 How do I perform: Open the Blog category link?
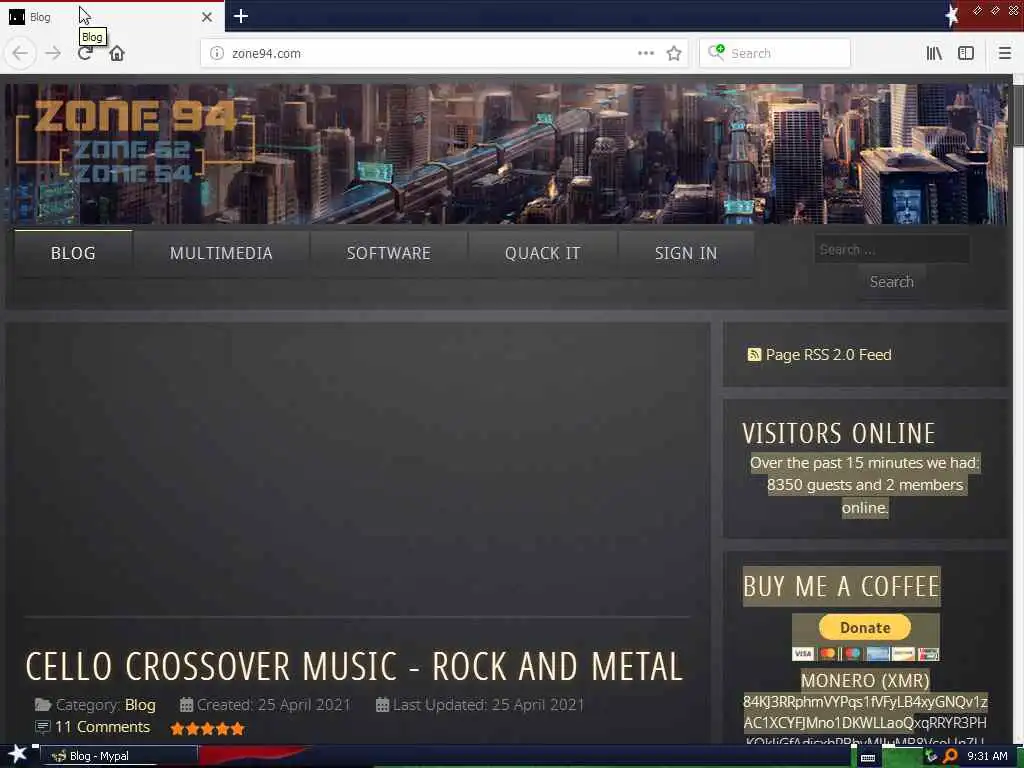(x=140, y=705)
